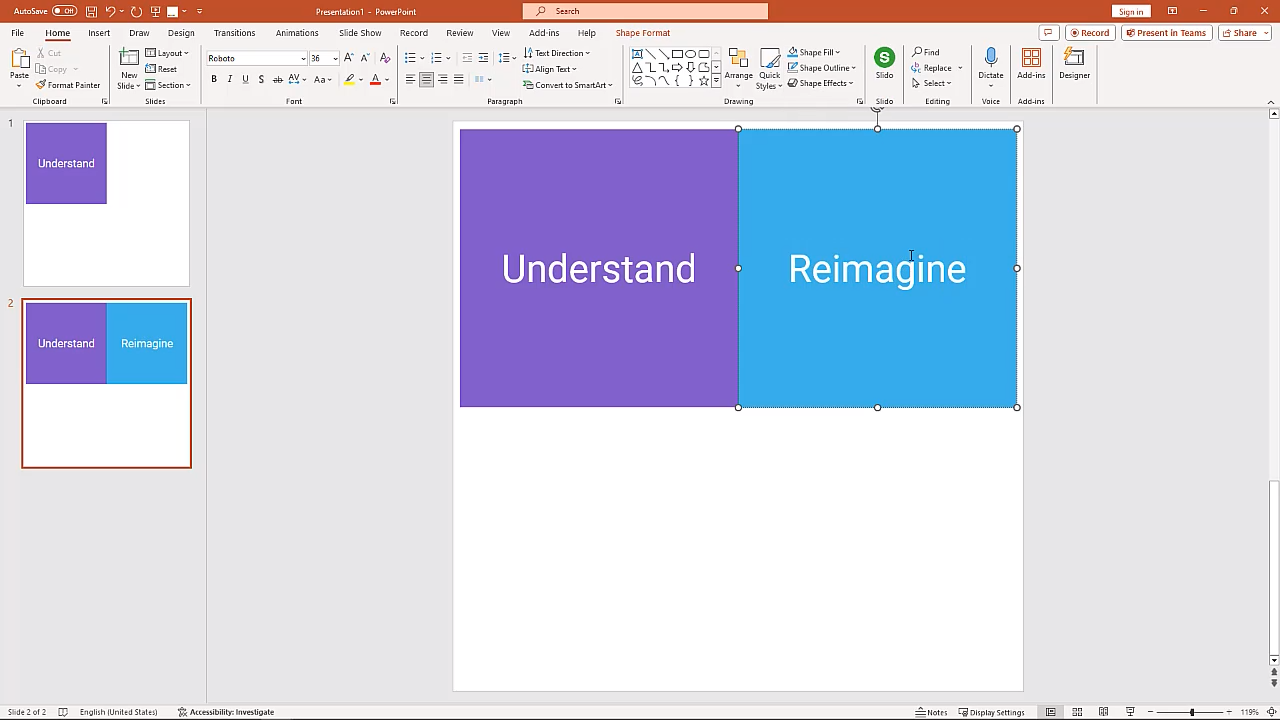Open the Shape Outline dropdown
The image size is (1280, 720).
822,68
